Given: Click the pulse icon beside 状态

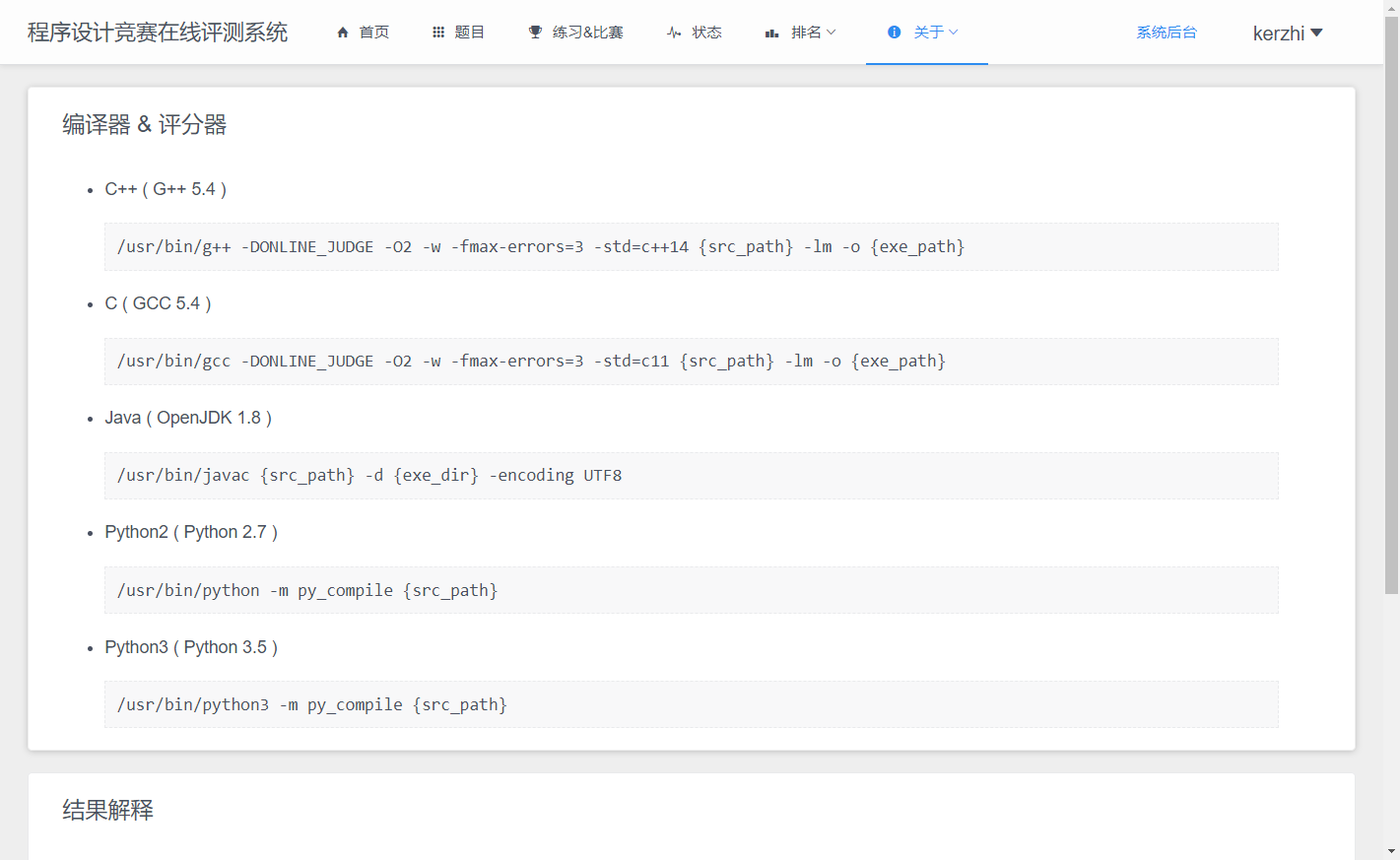Looking at the screenshot, I should (x=674, y=33).
